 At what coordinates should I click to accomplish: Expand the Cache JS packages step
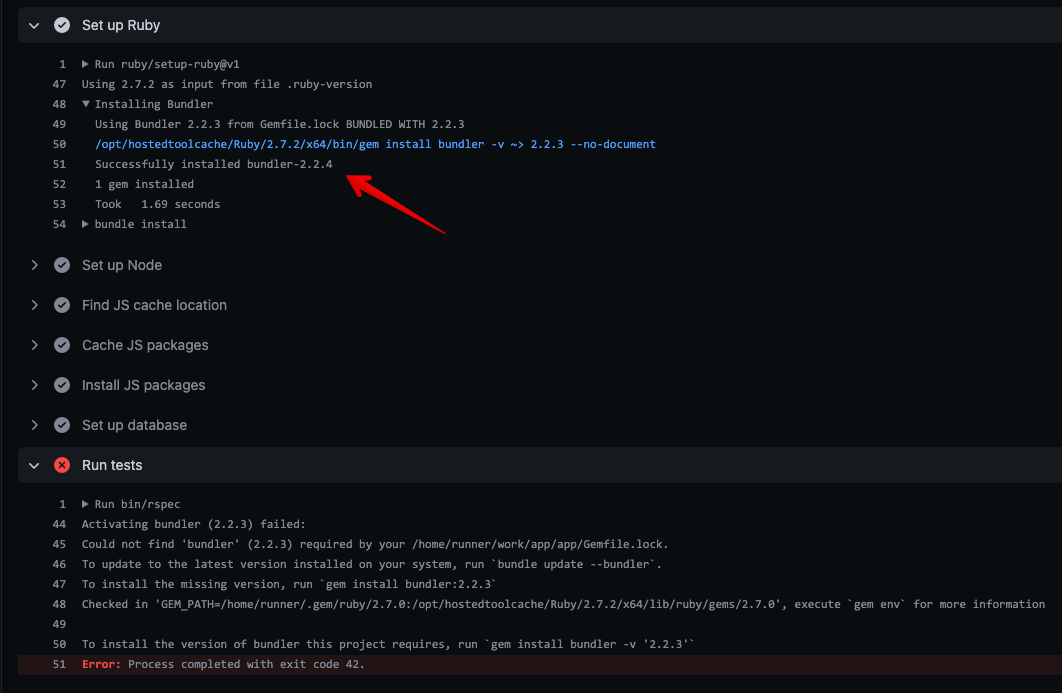click(34, 345)
